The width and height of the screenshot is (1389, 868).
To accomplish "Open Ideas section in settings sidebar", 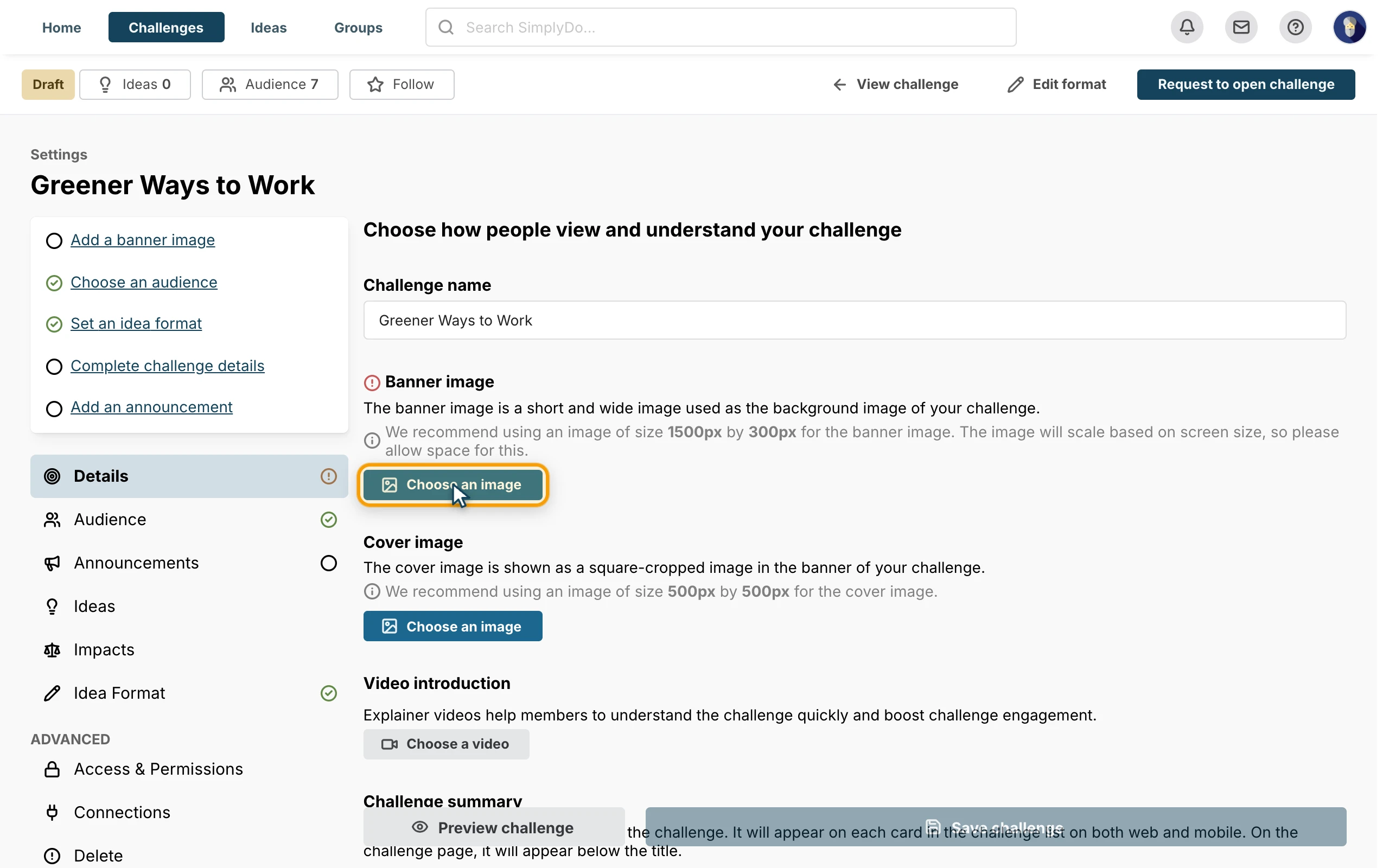I will pyautogui.click(x=189, y=606).
